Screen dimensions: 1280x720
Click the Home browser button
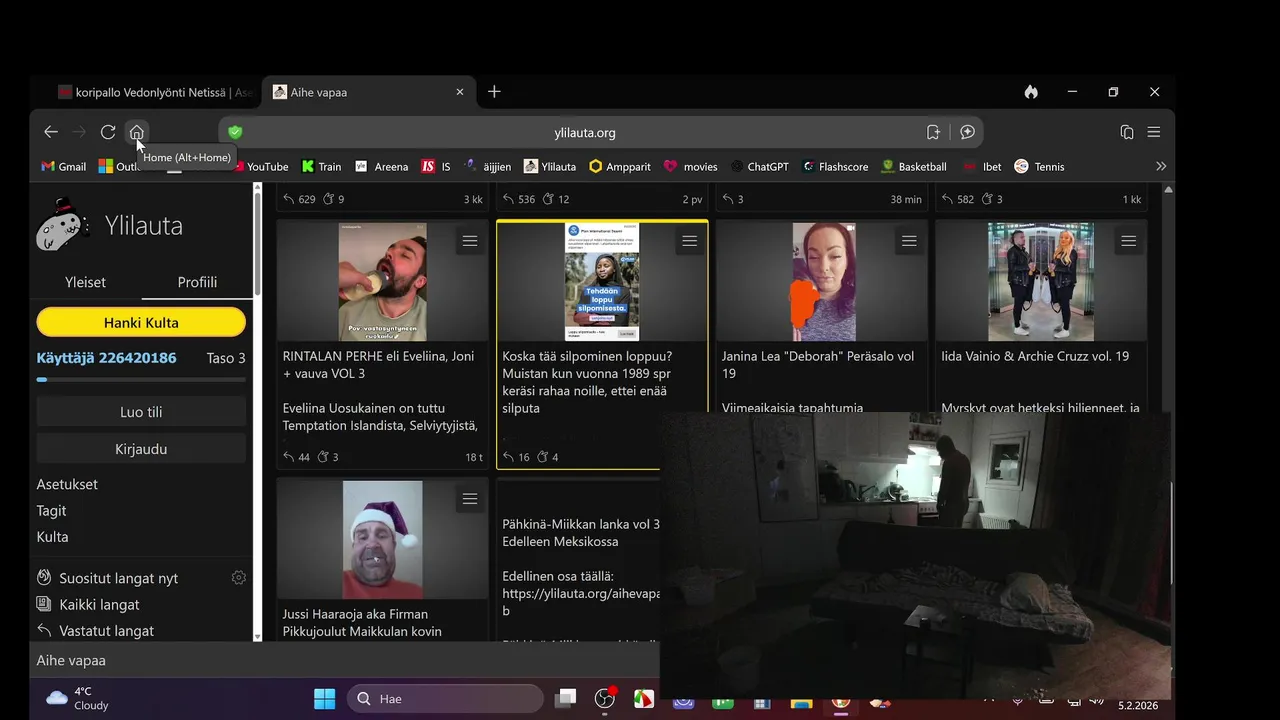tap(137, 132)
